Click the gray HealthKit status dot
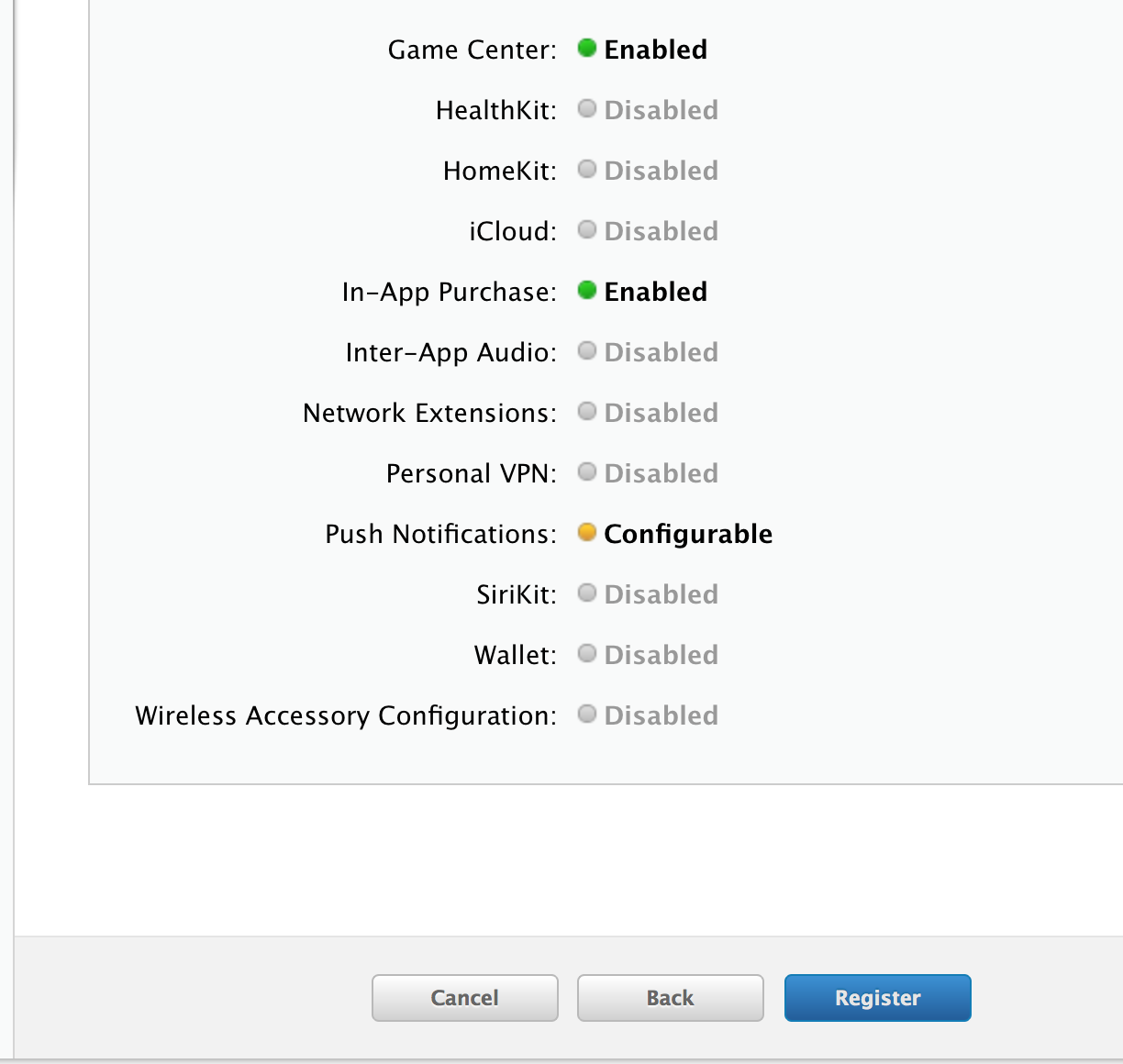The image size is (1123, 1064). [587, 109]
